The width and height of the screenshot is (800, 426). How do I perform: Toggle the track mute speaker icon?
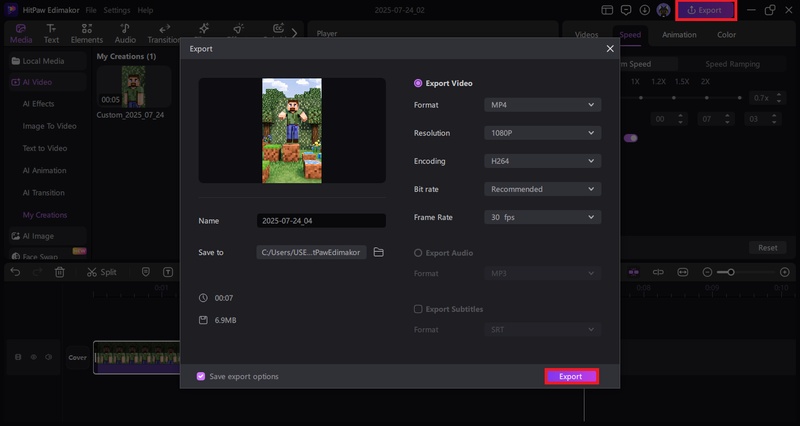tap(49, 357)
